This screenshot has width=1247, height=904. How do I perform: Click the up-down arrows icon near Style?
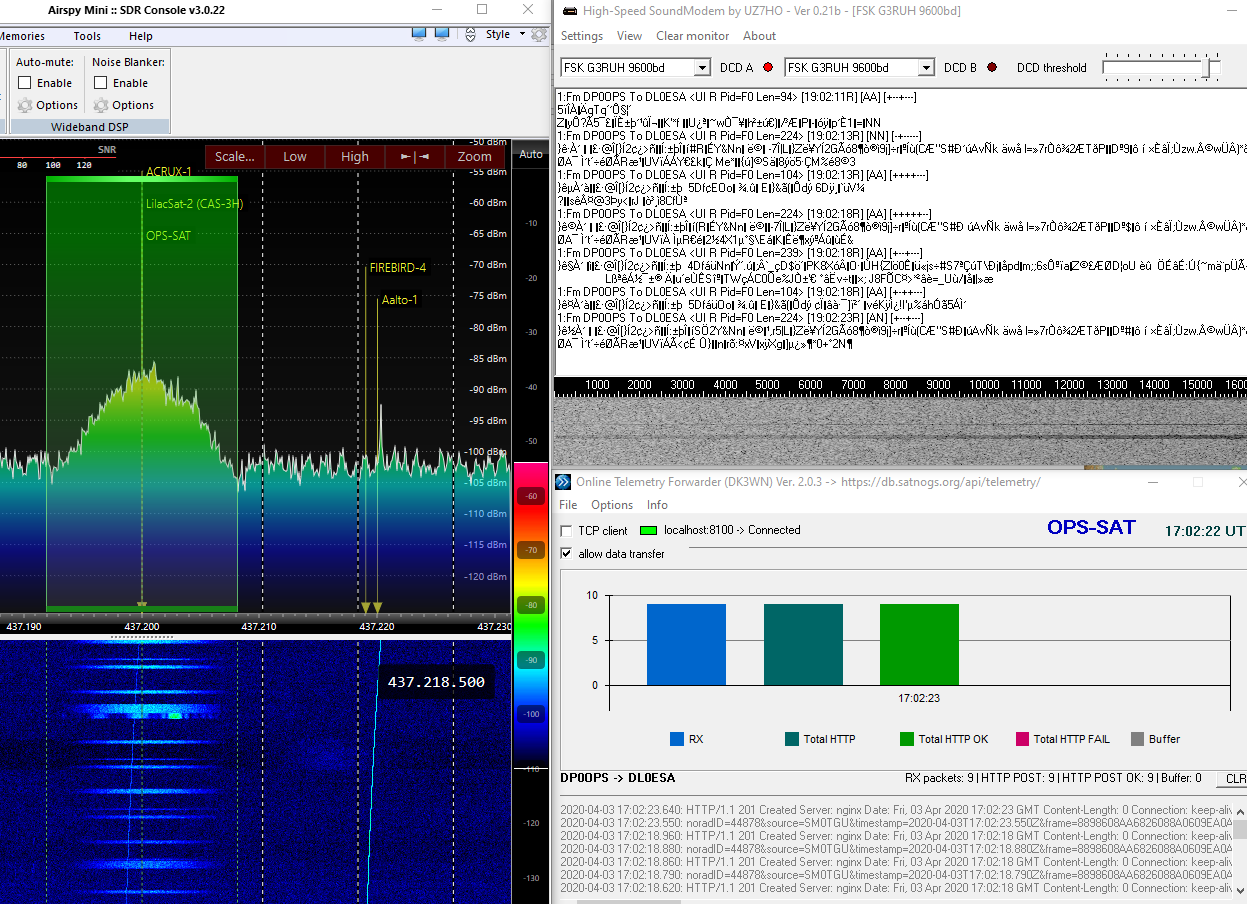coord(470,34)
